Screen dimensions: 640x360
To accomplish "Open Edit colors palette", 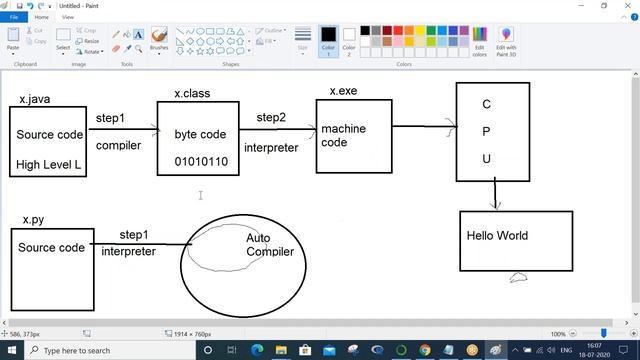I will [480, 42].
